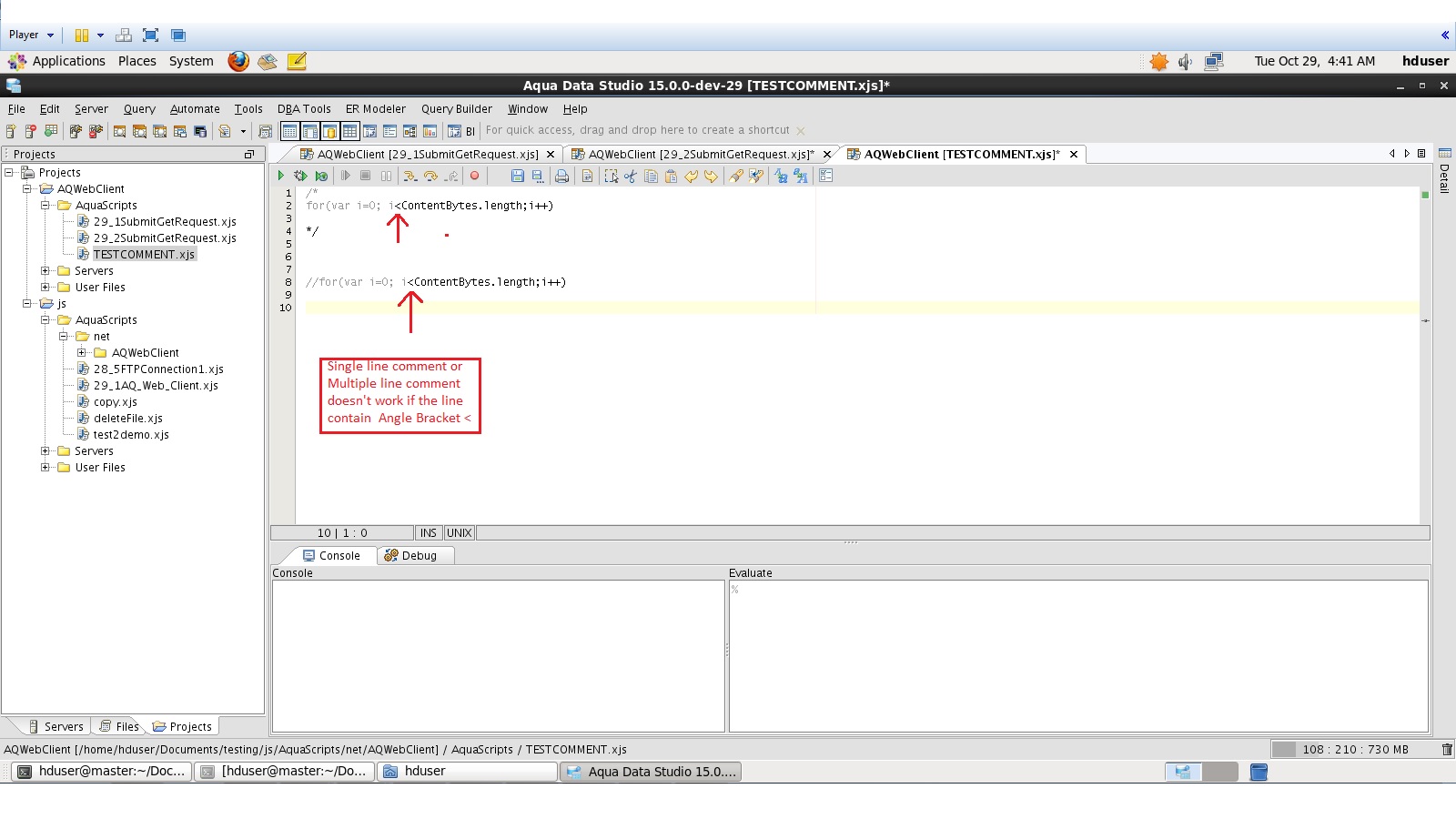Viewport: 1456px width, 819px height.
Task: Open the Player dropdown menu
Action: [x=31, y=35]
